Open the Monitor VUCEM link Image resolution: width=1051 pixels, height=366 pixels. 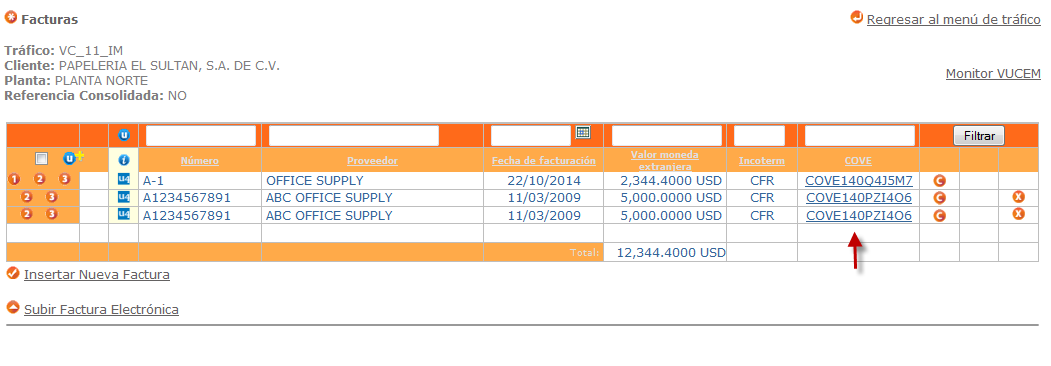(x=993, y=74)
